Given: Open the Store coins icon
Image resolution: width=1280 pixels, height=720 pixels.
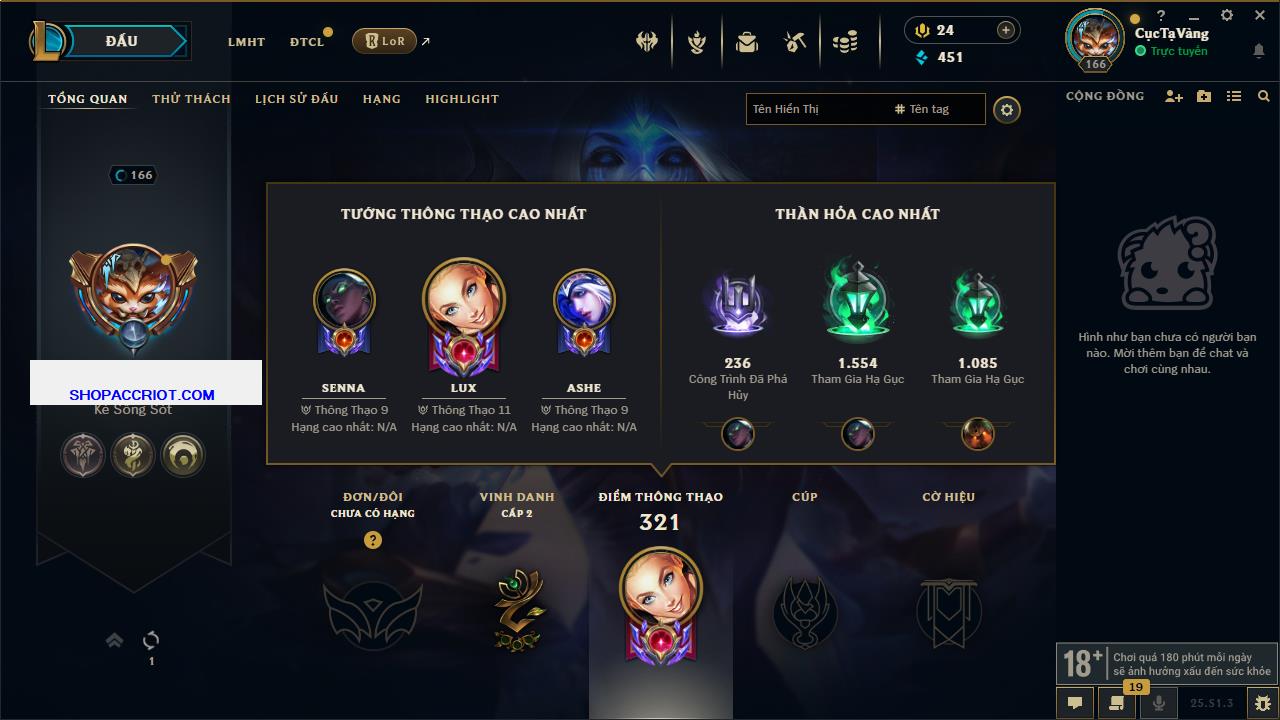Looking at the screenshot, I should click(845, 42).
